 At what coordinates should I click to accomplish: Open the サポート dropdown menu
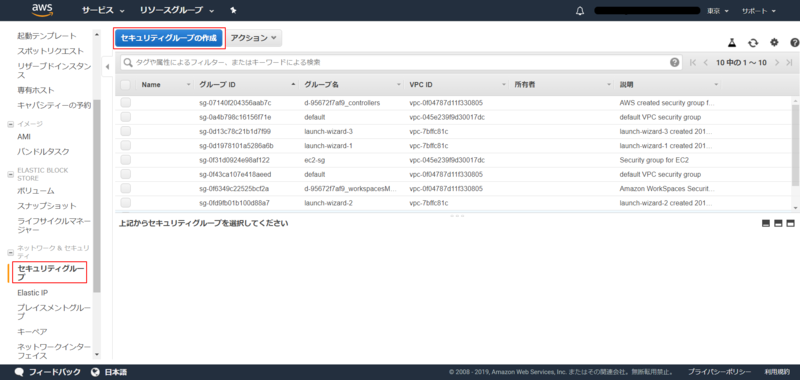point(759,11)
